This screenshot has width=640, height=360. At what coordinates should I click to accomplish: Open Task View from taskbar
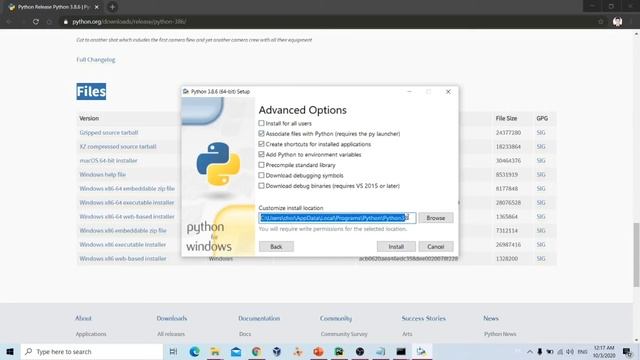pyautogui.click(x=173, y=351)
